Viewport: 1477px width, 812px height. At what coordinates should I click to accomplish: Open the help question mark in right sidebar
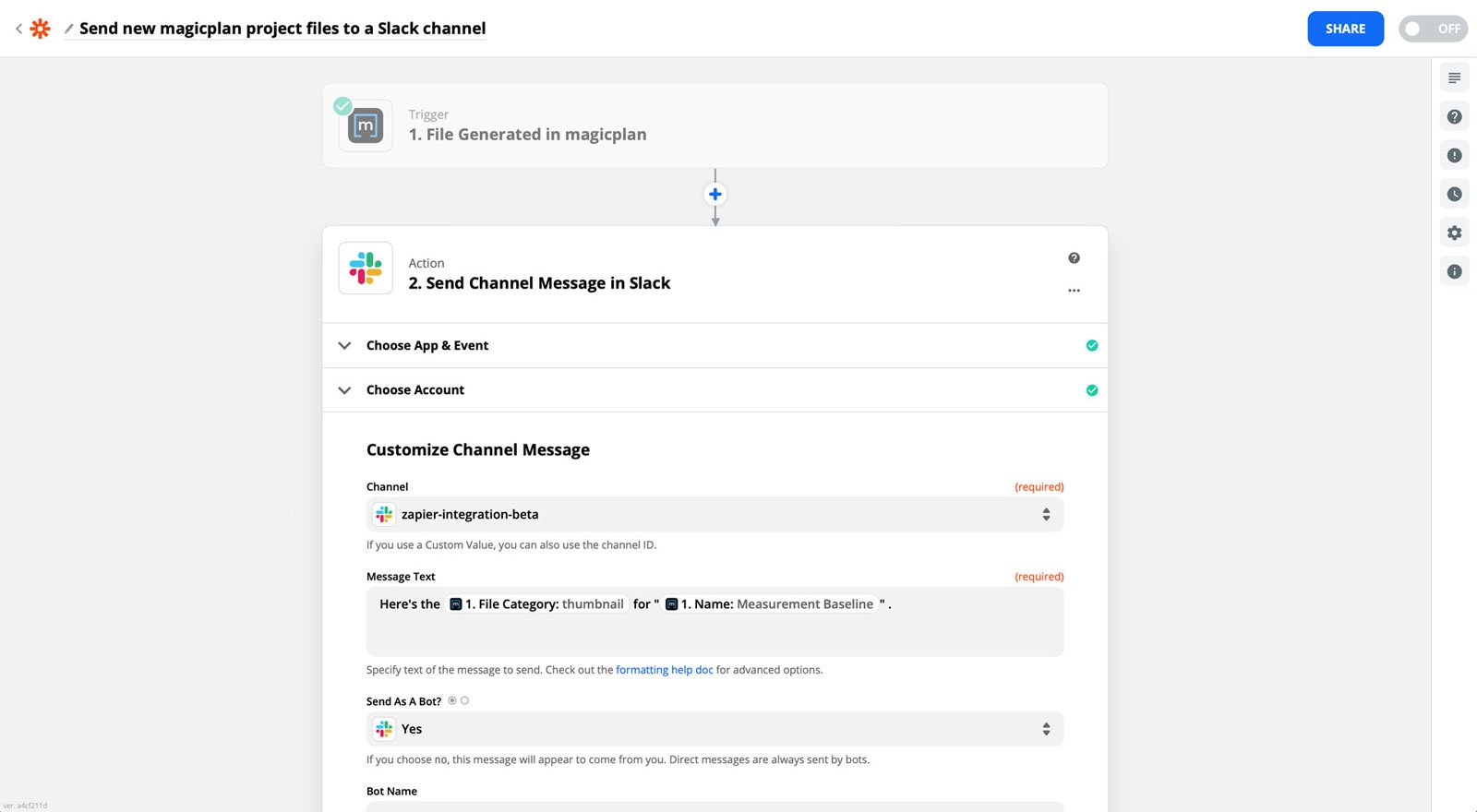1454,117
